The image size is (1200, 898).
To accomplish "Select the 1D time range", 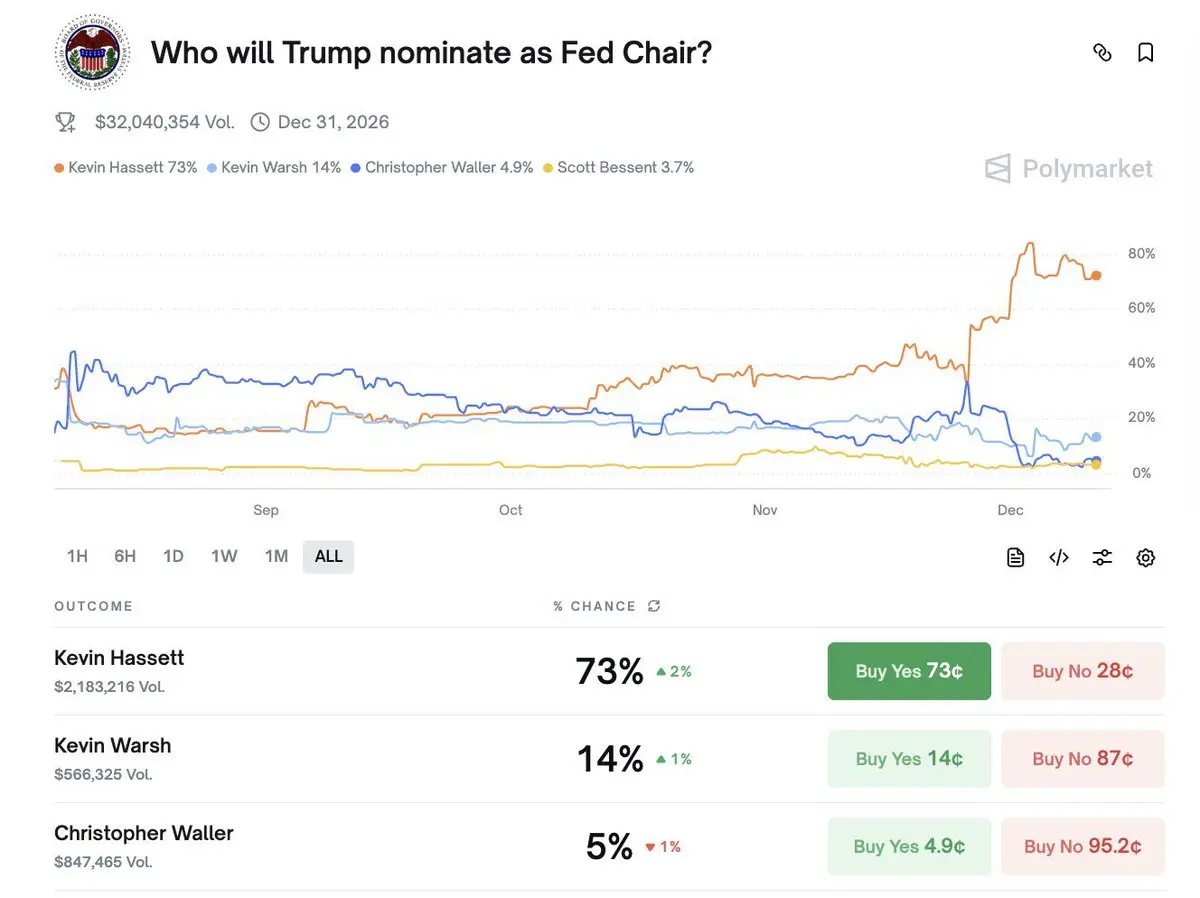I will point(173,556).
